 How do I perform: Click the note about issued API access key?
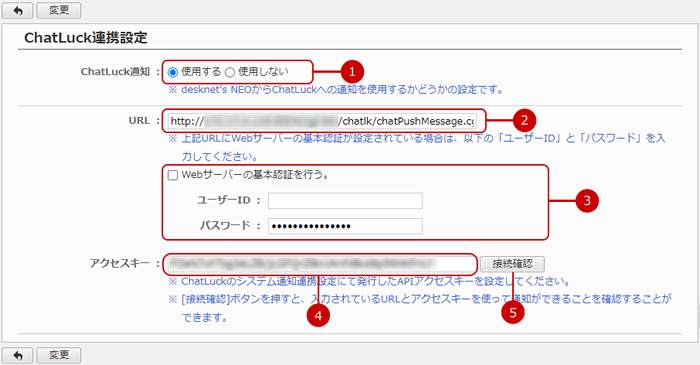point(369,282)
